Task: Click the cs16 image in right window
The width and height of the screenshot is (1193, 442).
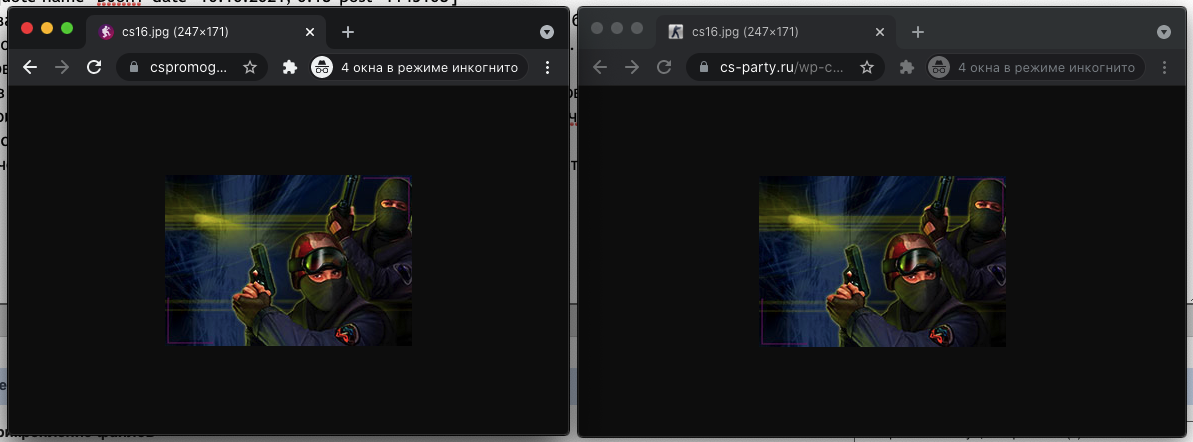Action: pos(883,261)
